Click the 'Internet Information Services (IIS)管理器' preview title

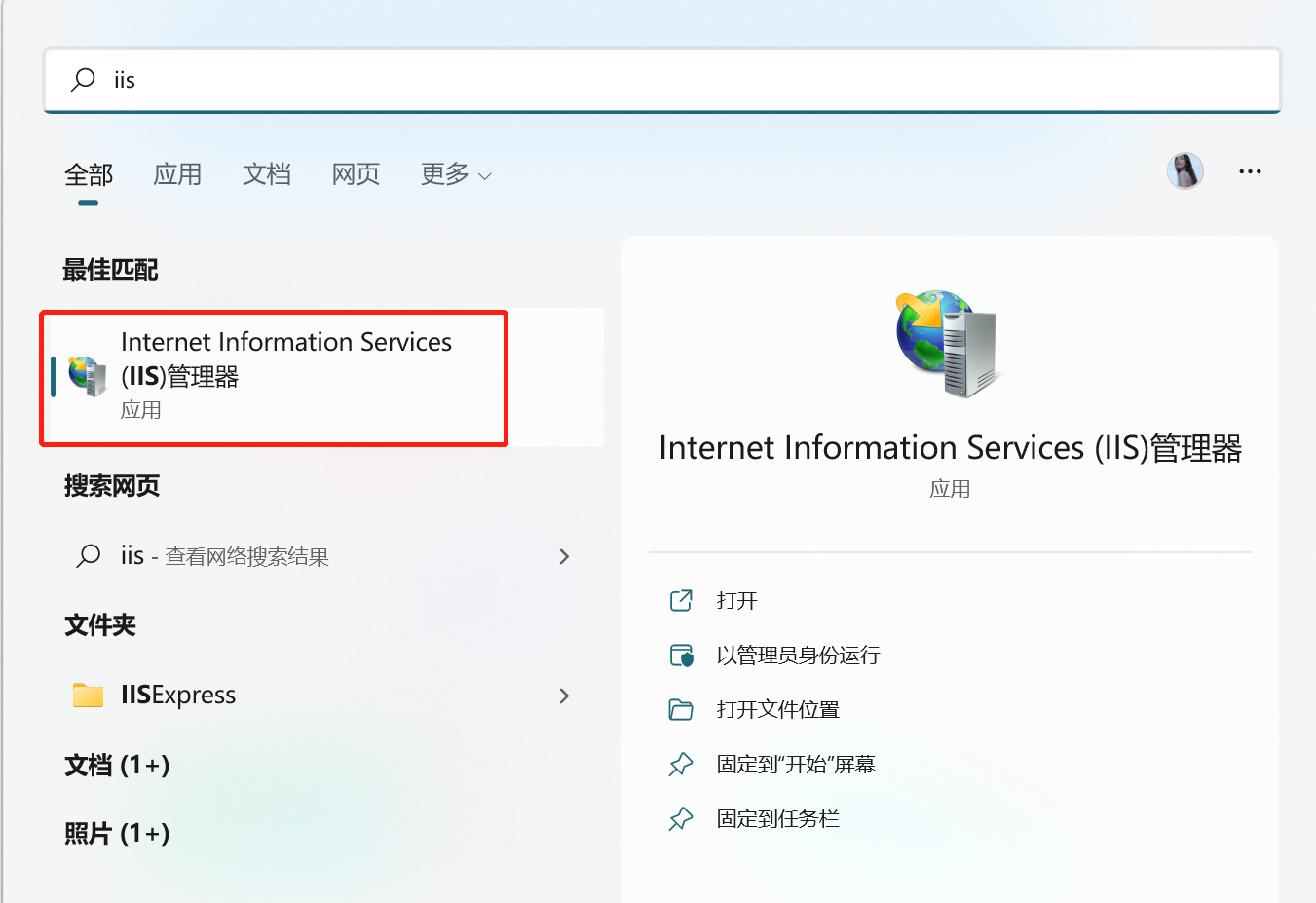coord(950,448)
